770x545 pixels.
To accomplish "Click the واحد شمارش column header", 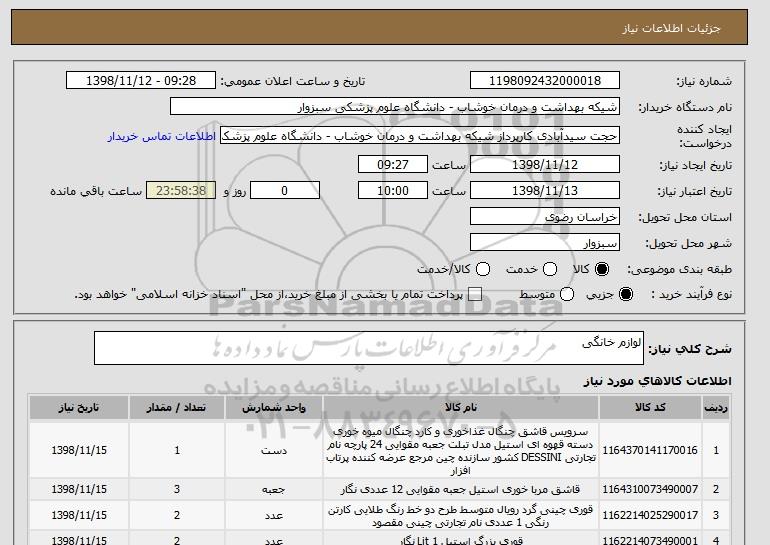I will [274, 408].
